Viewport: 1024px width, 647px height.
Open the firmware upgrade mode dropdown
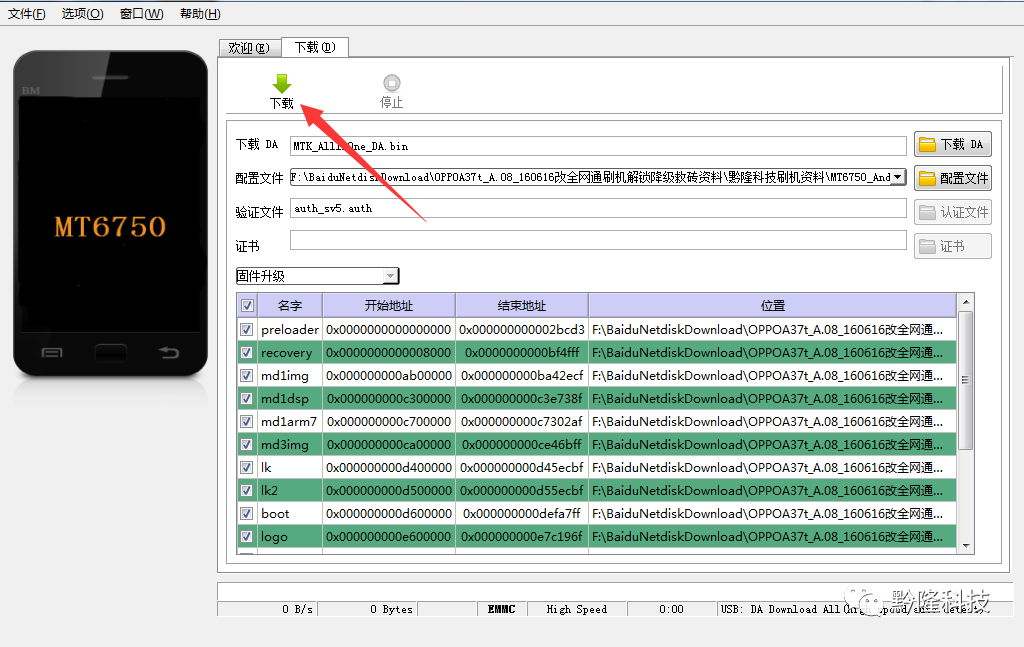tap(317, 276)
